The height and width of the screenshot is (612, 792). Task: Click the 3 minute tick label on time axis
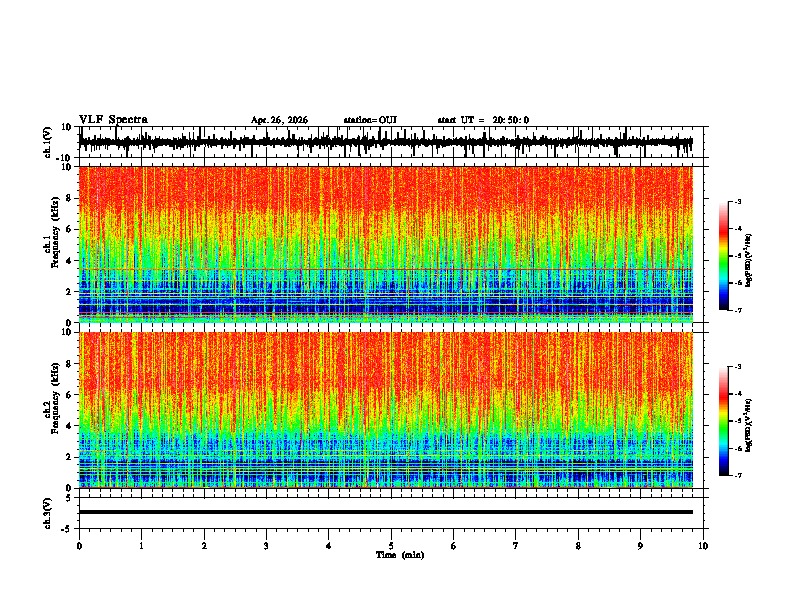[x=266, y=546]
